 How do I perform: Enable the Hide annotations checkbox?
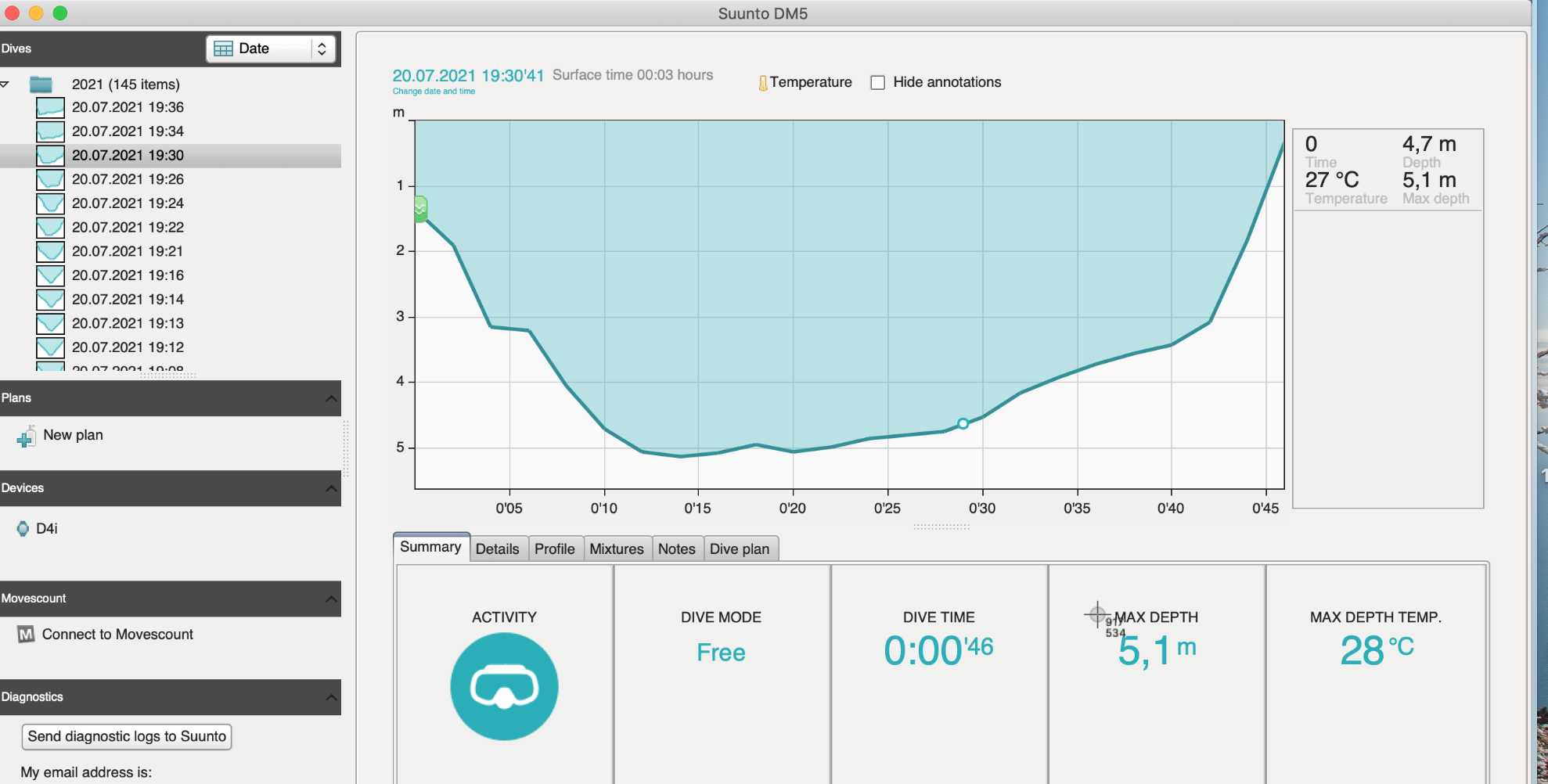point(878,83)
